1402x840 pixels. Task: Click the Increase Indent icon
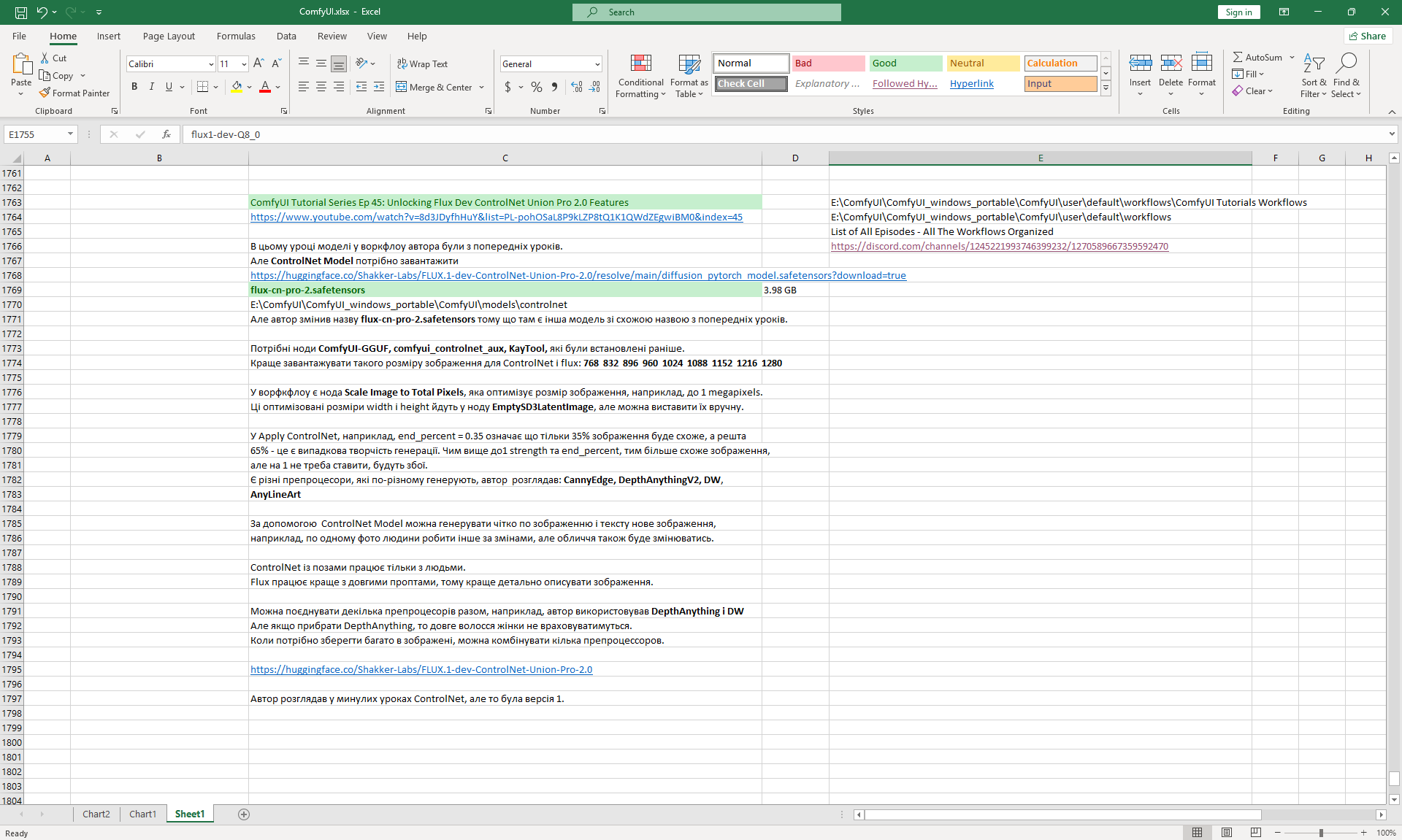click(x=378, y=87)
